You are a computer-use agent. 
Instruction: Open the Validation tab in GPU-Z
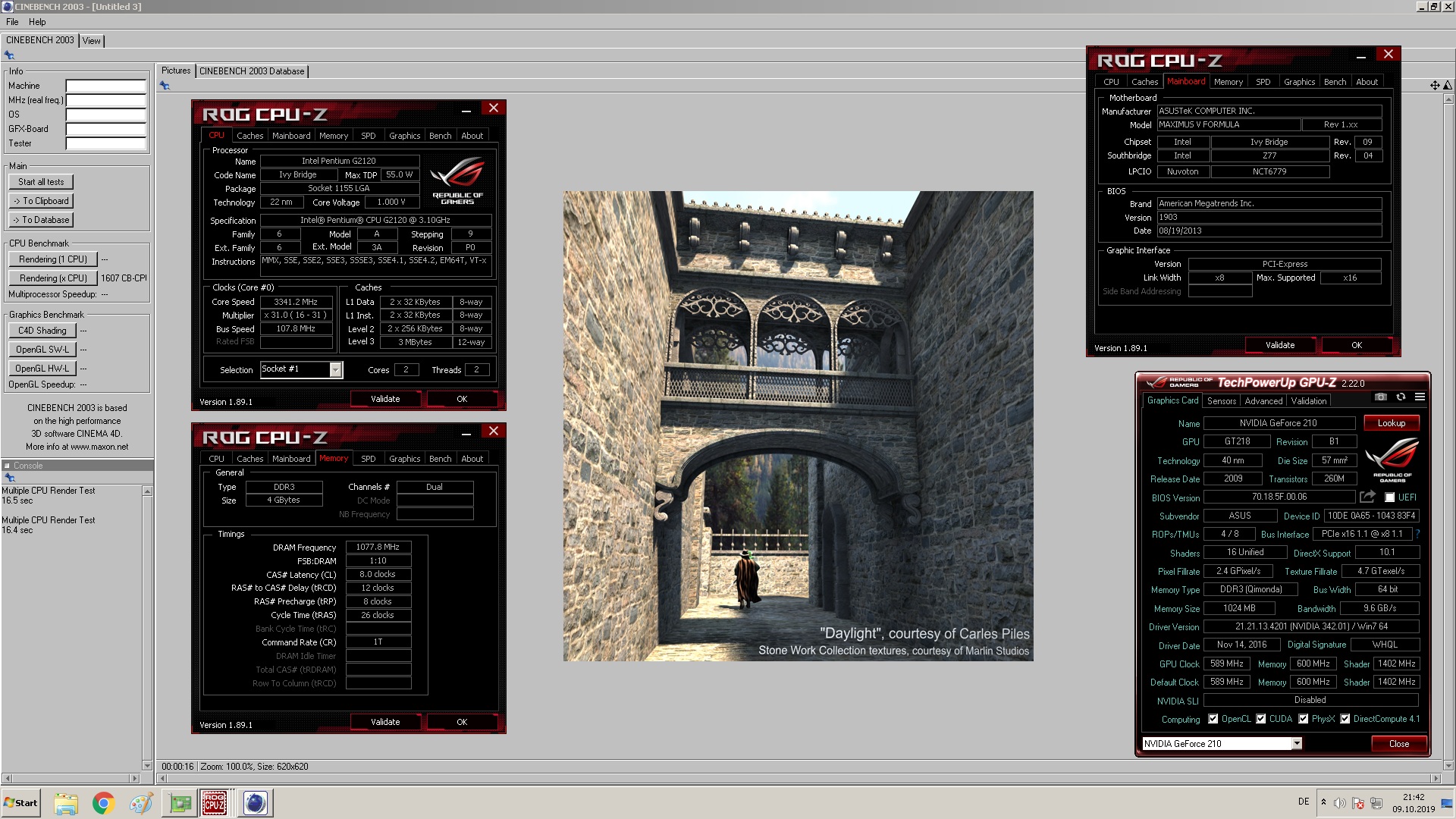pyautogui.click(x=1309, y=401)
